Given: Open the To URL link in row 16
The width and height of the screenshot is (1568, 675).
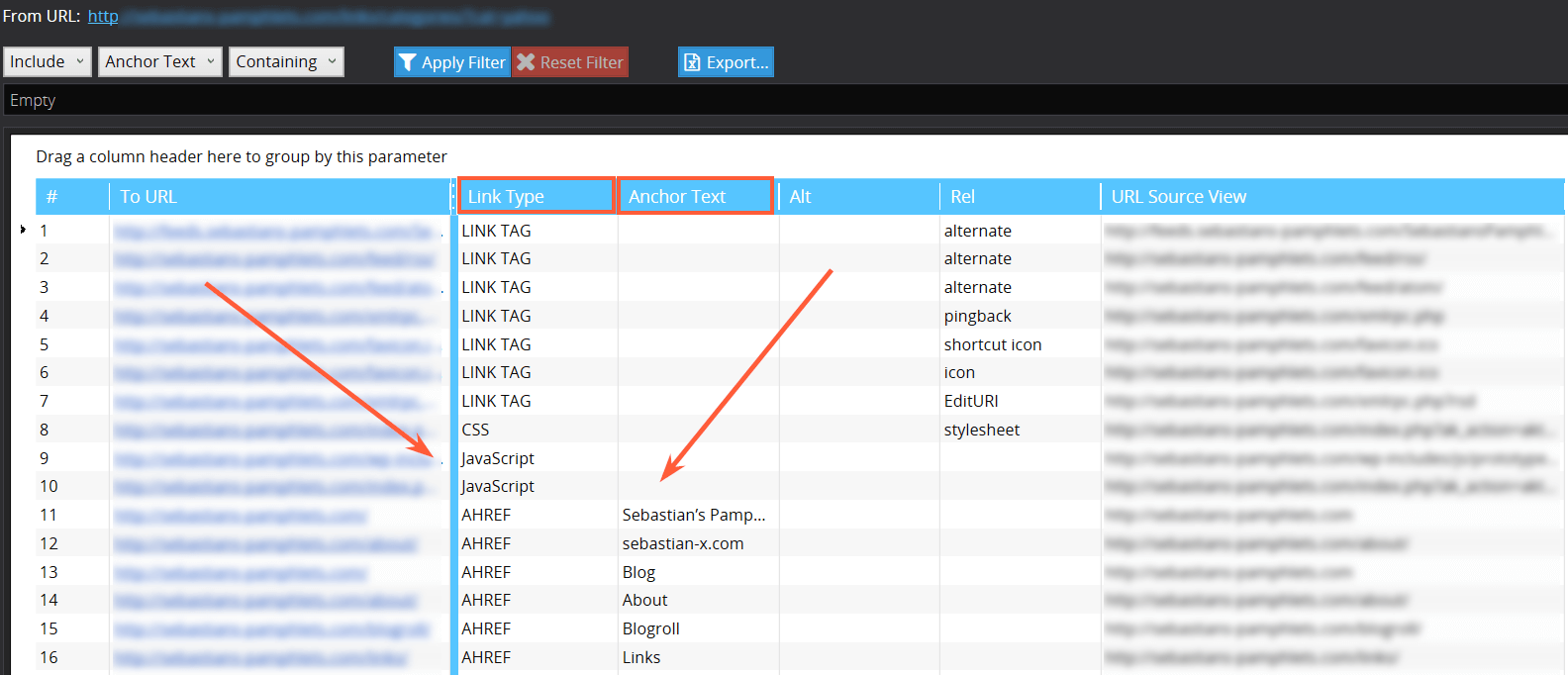Looking at the screenshot, I should pos(260,657).
